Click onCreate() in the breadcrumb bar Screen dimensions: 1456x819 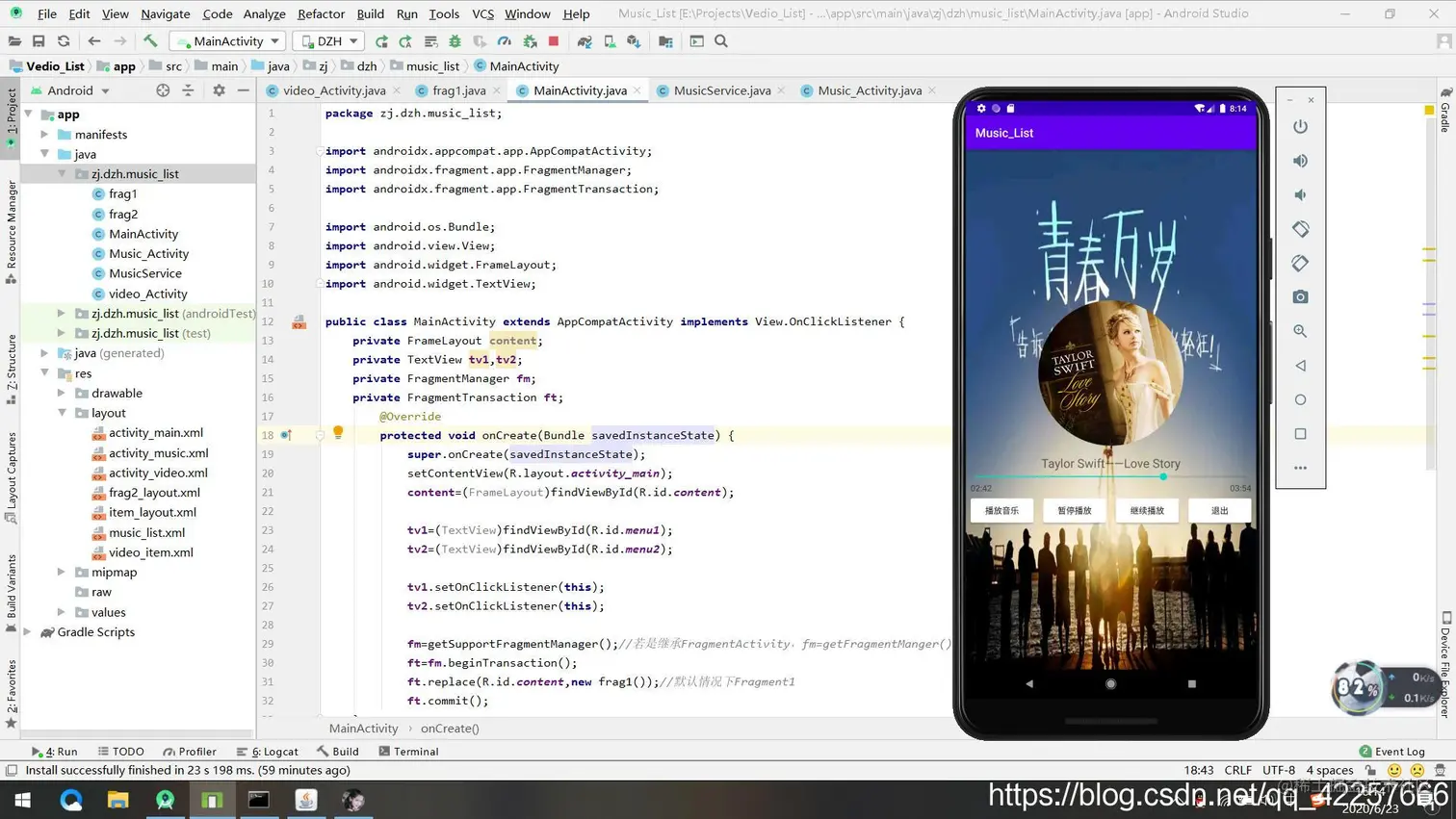tap(450, 729)
